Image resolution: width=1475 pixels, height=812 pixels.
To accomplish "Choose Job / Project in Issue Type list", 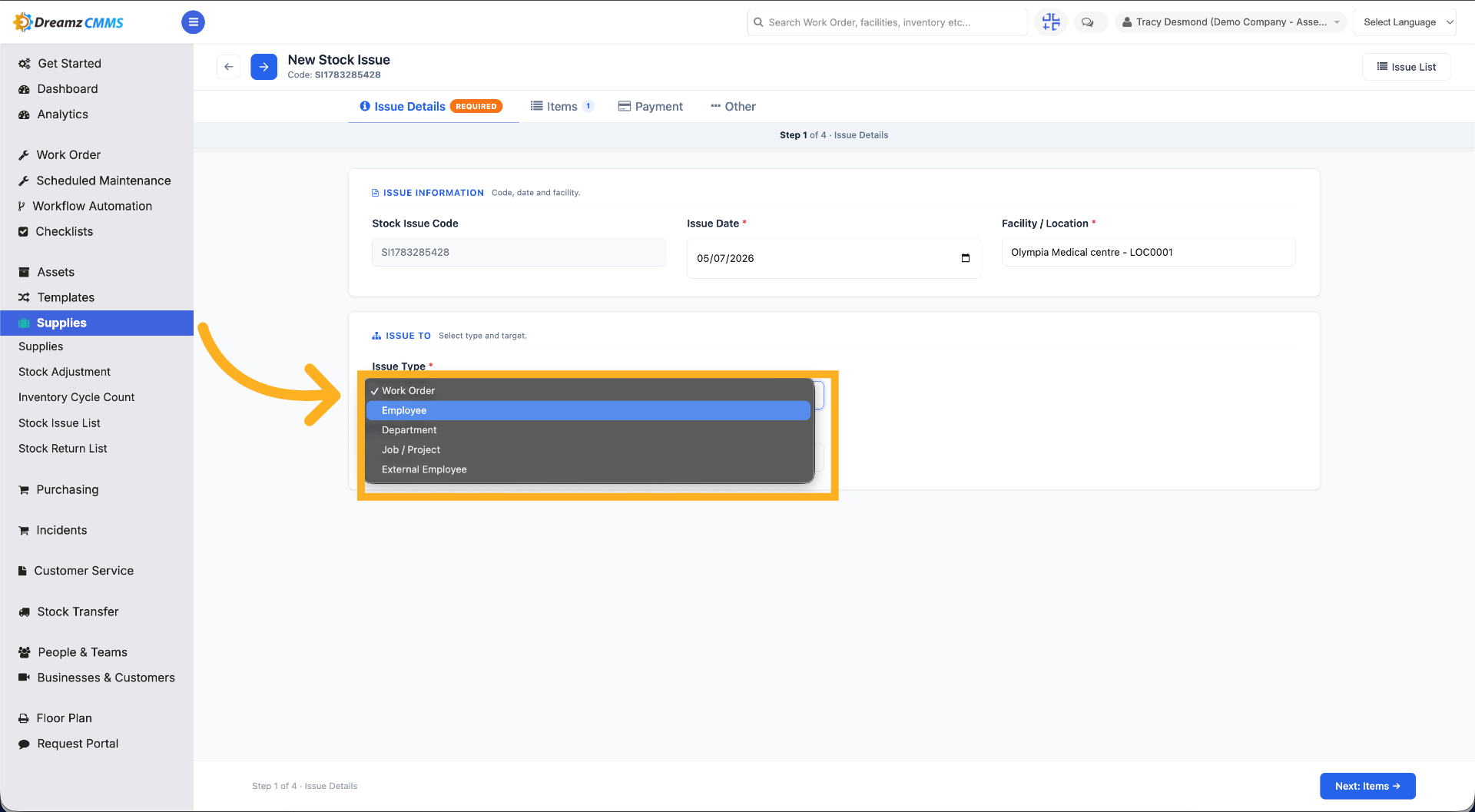I will (588, 450).
